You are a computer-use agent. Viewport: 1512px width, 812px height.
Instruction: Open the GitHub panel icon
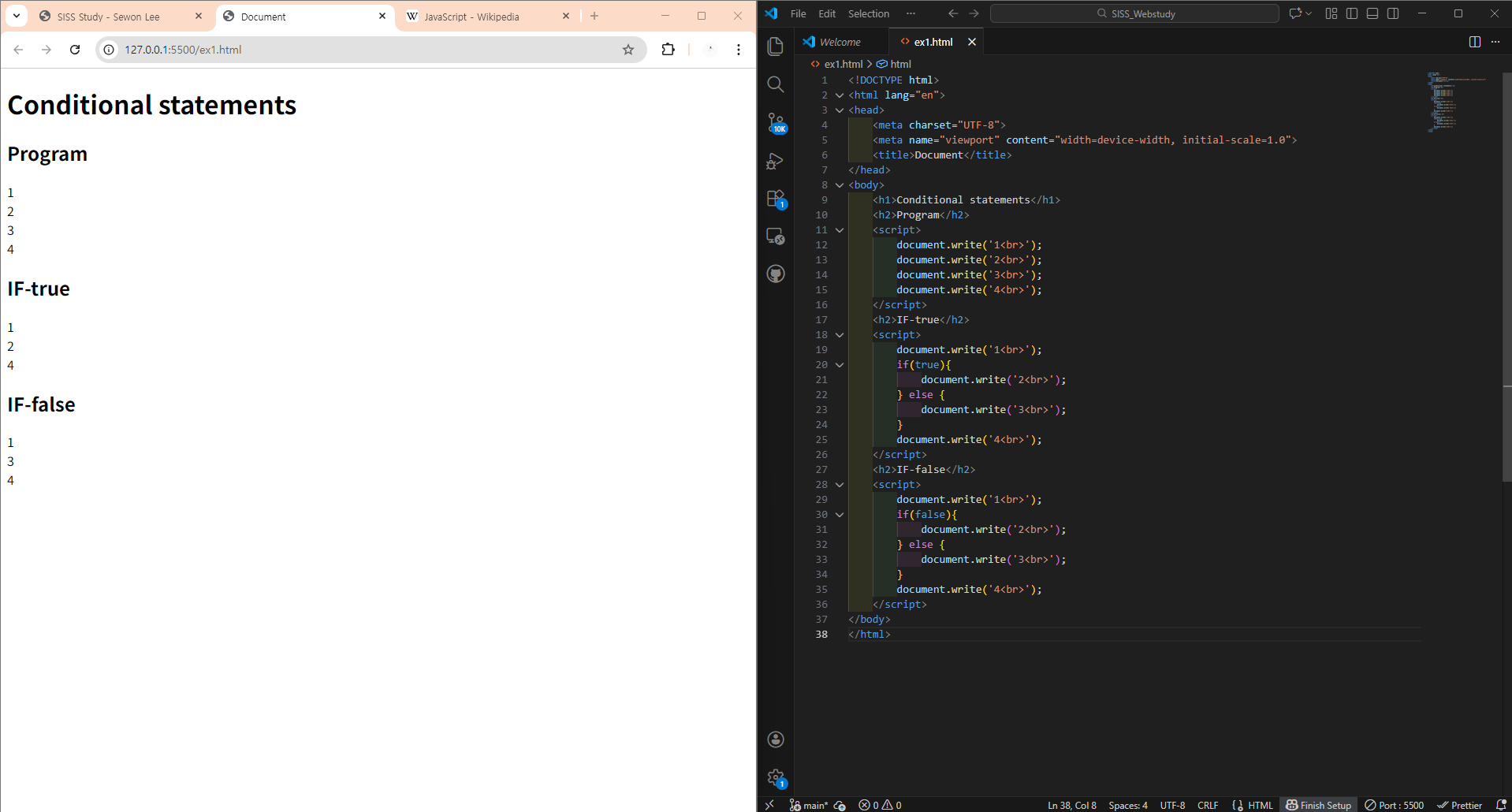click(776, 274)
